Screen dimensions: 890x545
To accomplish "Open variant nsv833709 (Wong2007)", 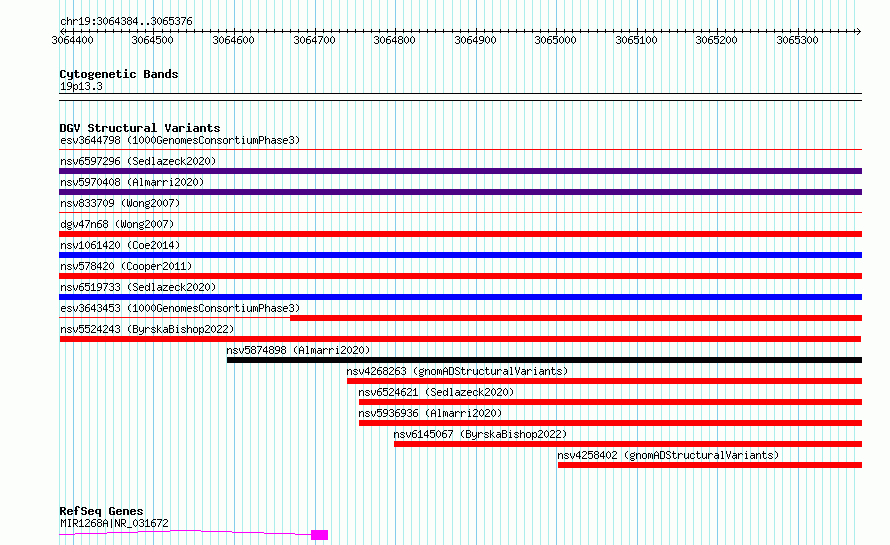I will [120, 203].
